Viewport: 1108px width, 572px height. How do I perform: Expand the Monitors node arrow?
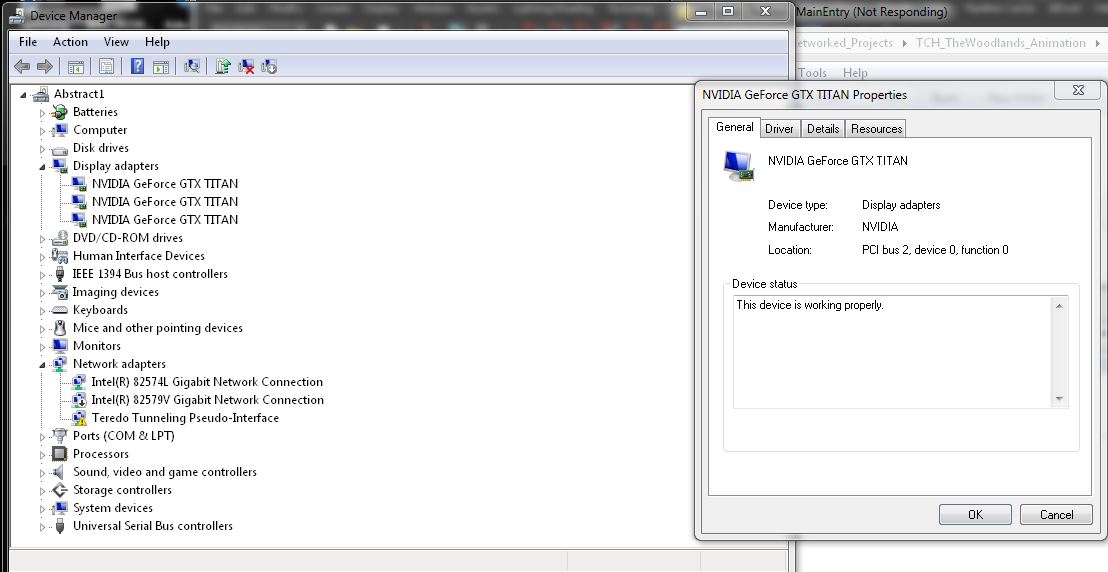(x=42, y=346)
